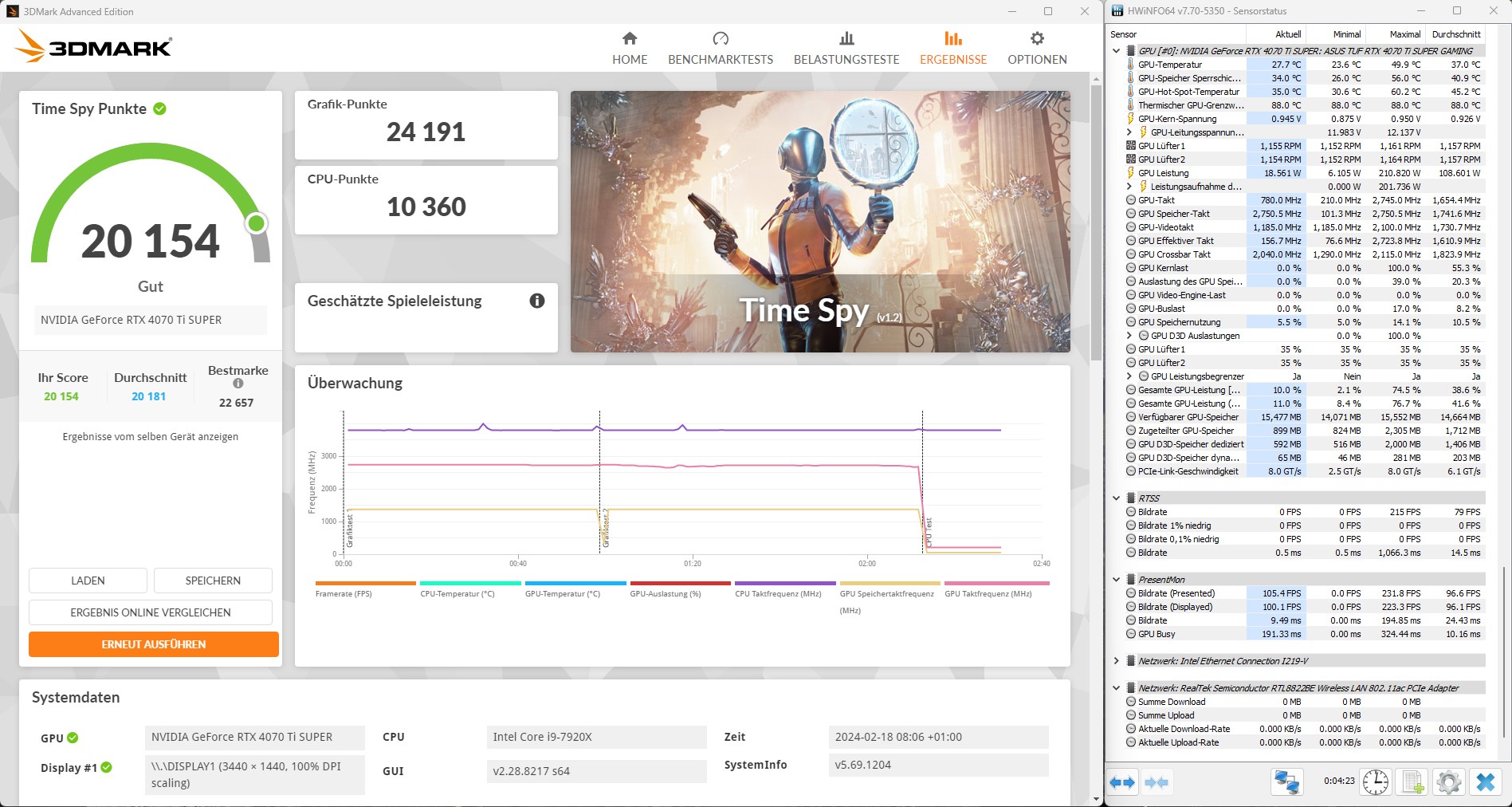Click the Grafiktest 2 marker in the chart
The height and width of the screenshot is (807, 1512).
pos(605,528)
